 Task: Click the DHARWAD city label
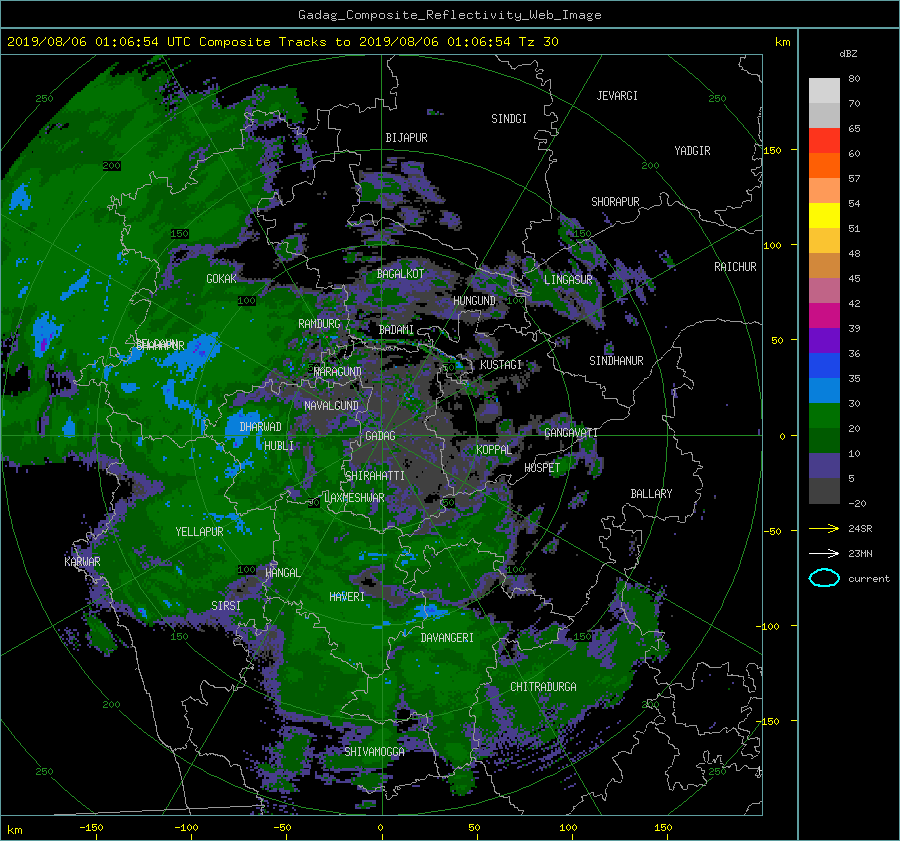pos(261,427)
